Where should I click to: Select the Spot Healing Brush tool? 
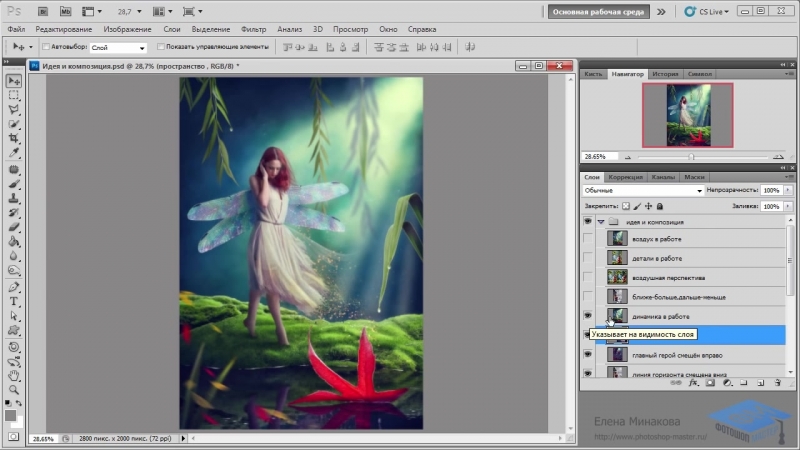[x=14, y=169]
